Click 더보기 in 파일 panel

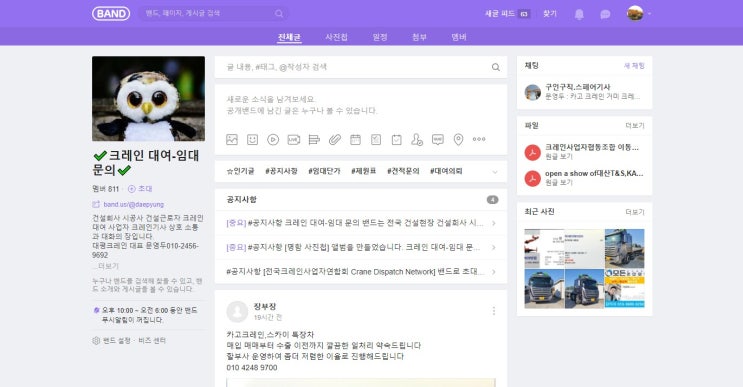(635, 126)
